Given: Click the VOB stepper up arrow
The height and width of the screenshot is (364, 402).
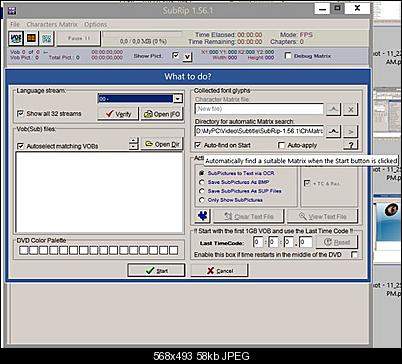Looking at the screenshot, I should tap(133, 141).
